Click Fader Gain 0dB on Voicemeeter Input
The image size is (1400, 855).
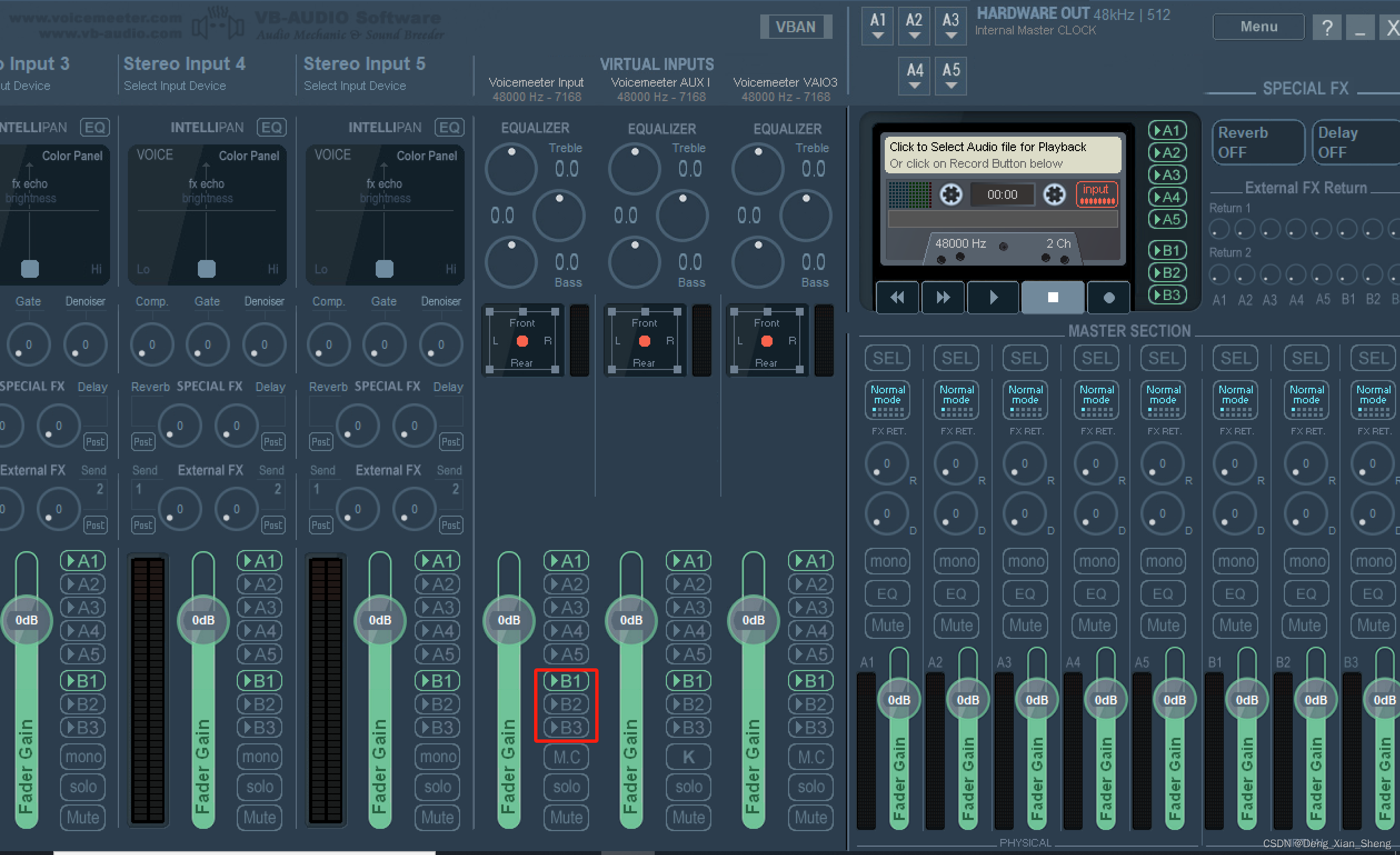[x=509, y=620]
